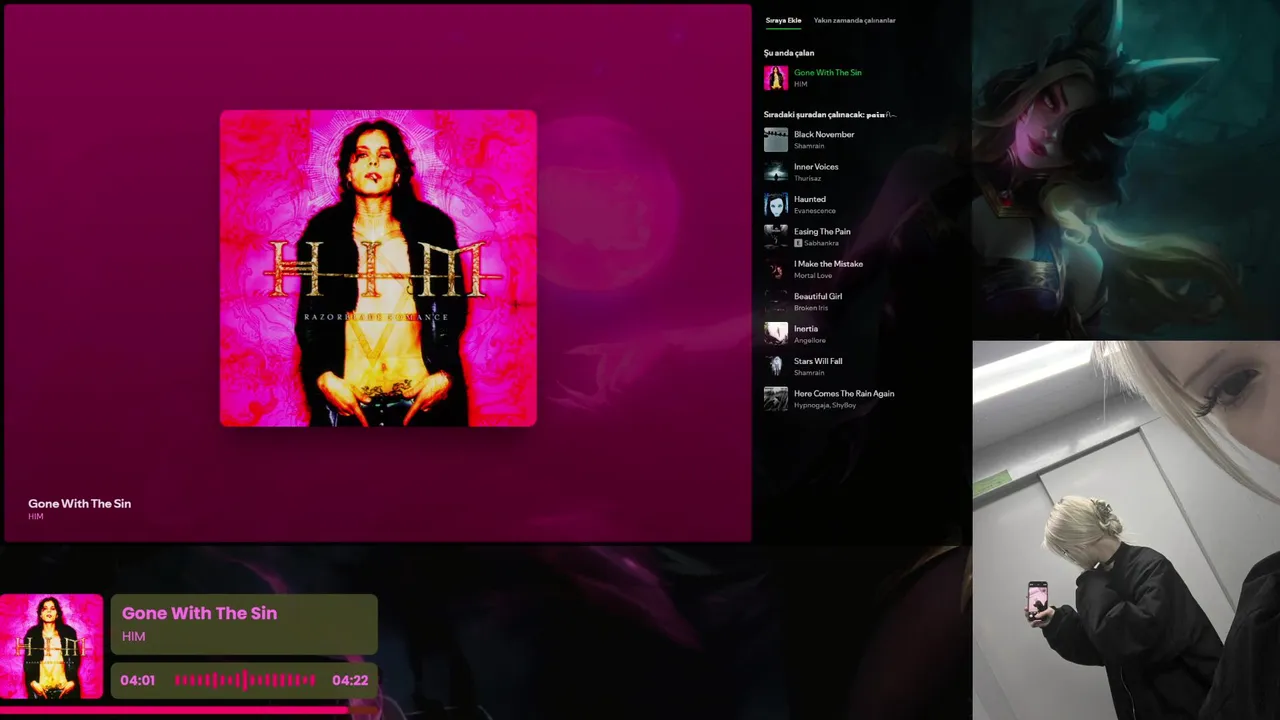The width and height of the screenshot is (1280, 720).
Task: Play Stars Will Fall from queue
Action: 818,361
